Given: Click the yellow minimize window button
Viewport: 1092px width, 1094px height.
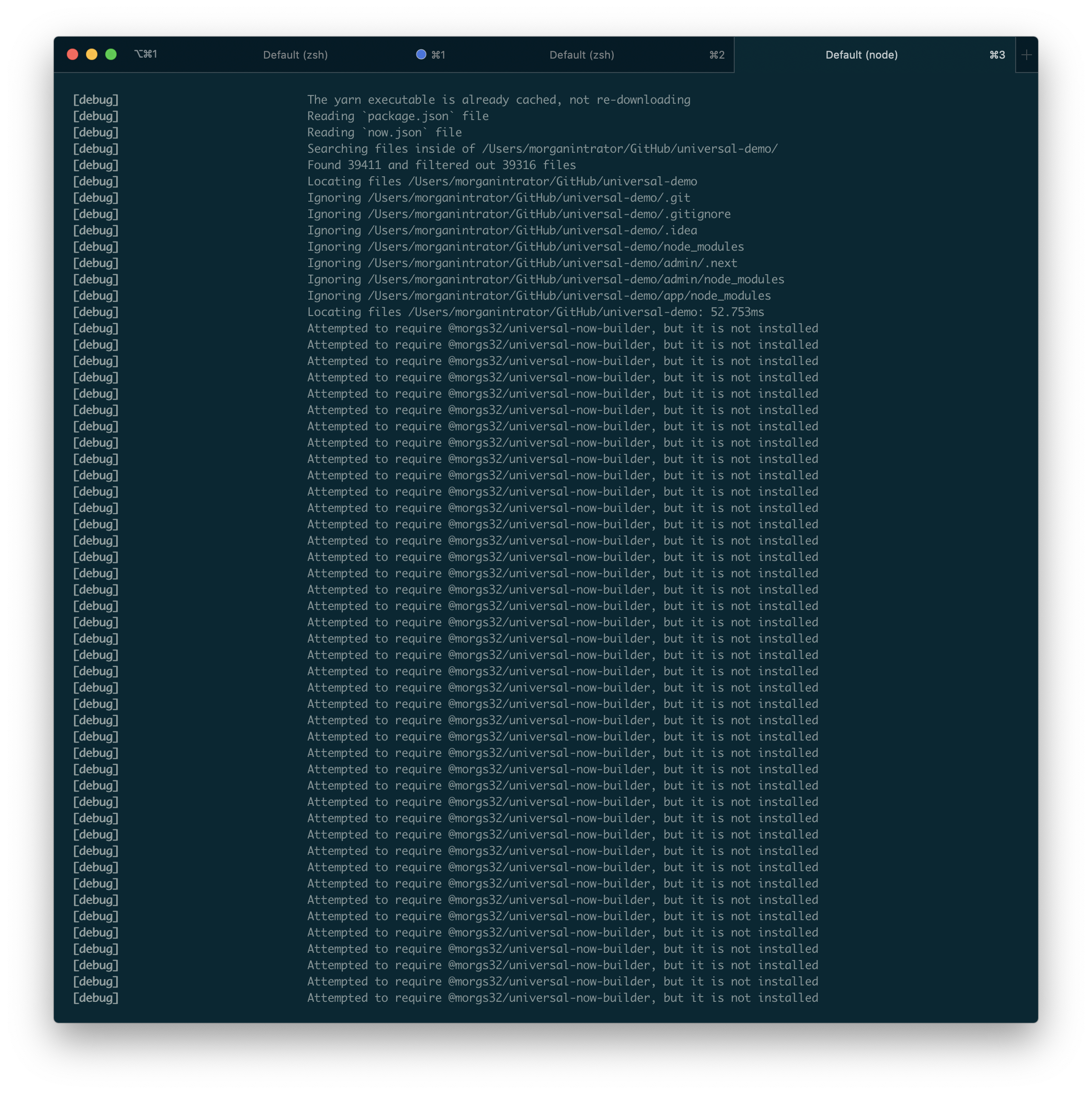Looking at the screenshot, I should click(92, 54).
